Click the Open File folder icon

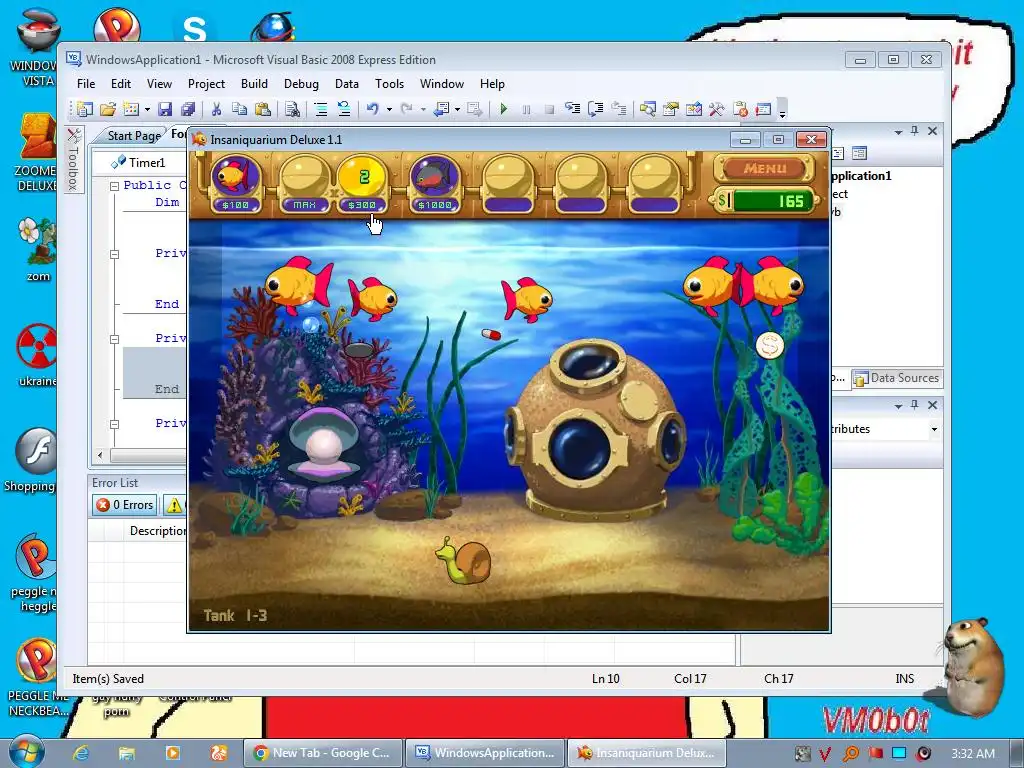point(108,109)
